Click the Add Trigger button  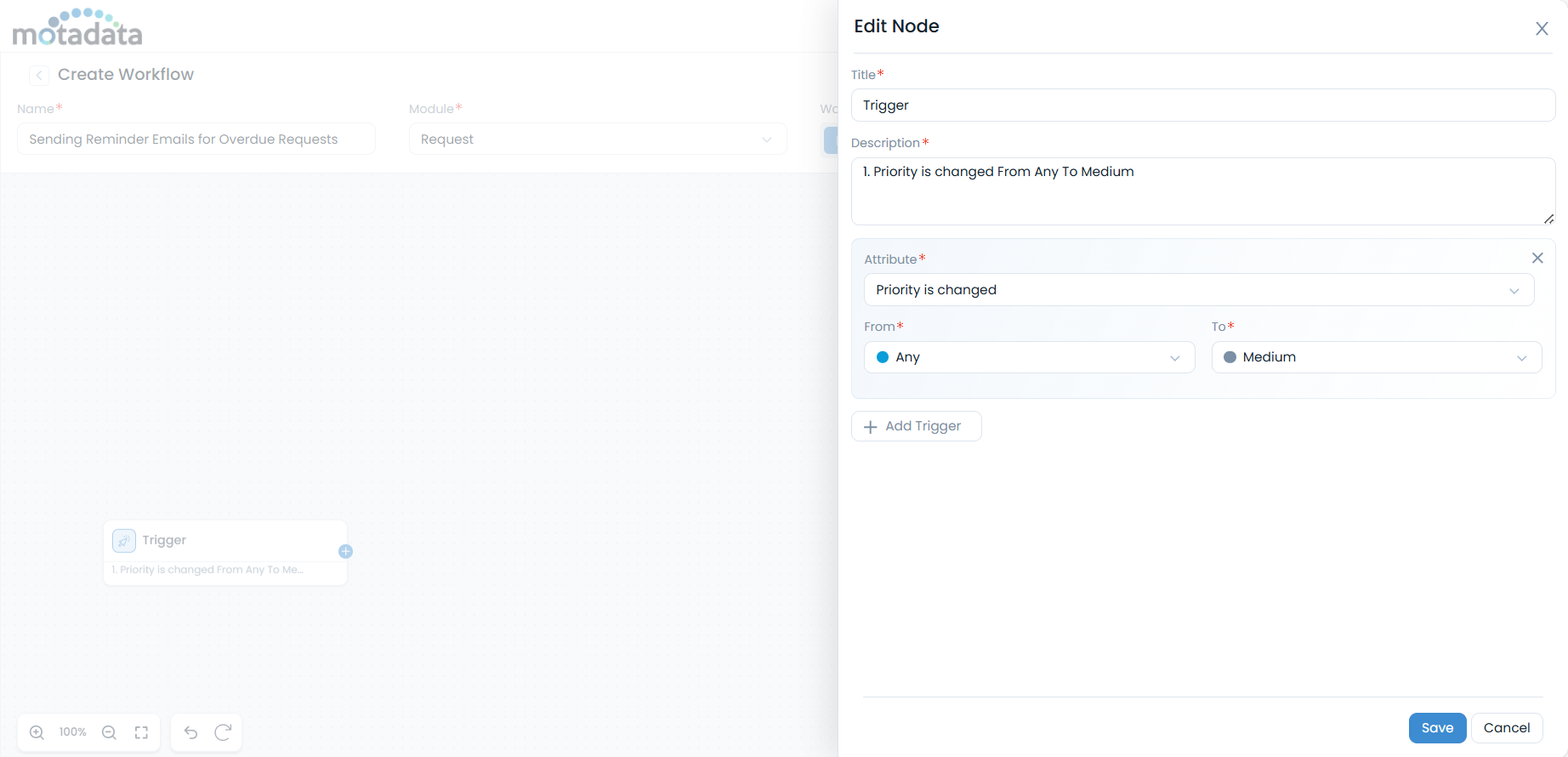coord(916,426)
